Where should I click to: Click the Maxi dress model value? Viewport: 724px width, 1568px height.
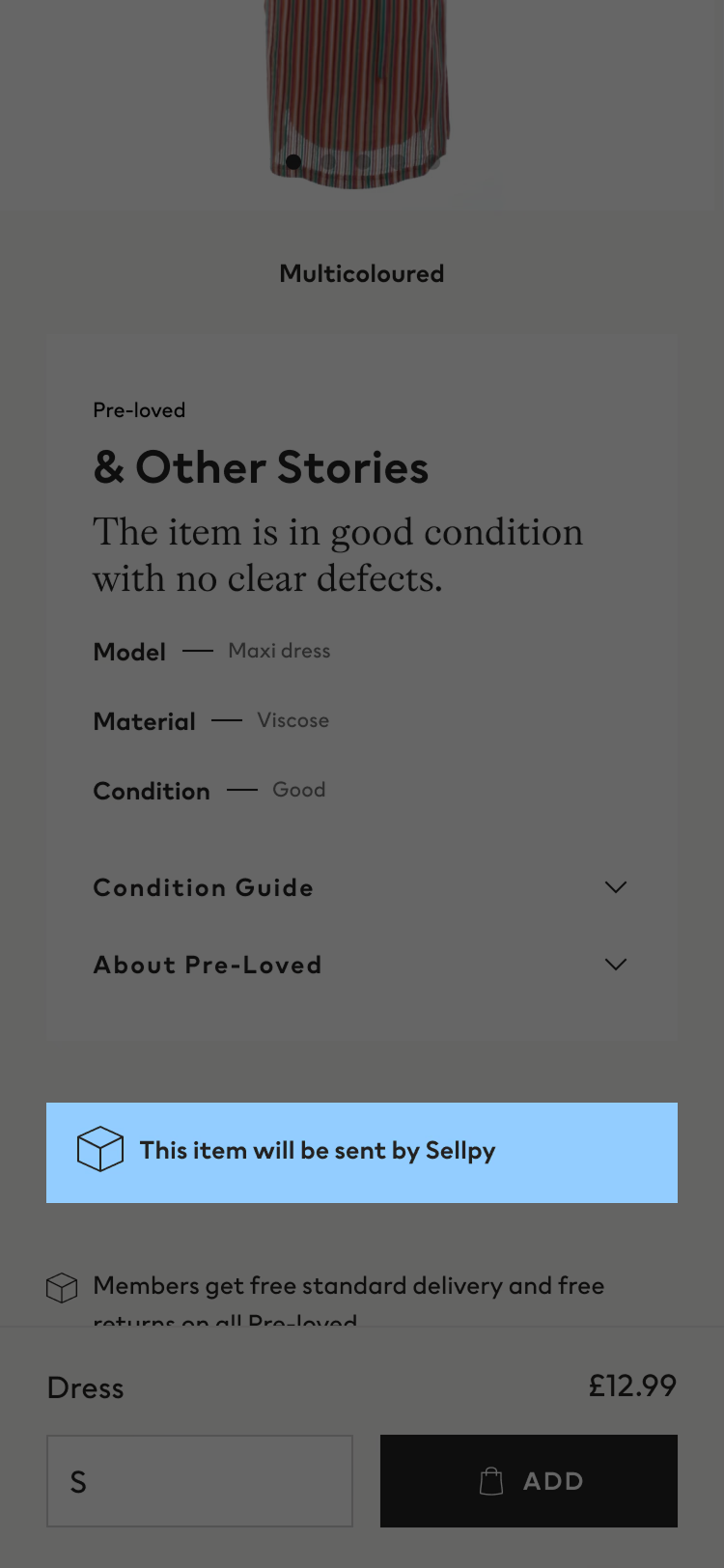(279, 651)
